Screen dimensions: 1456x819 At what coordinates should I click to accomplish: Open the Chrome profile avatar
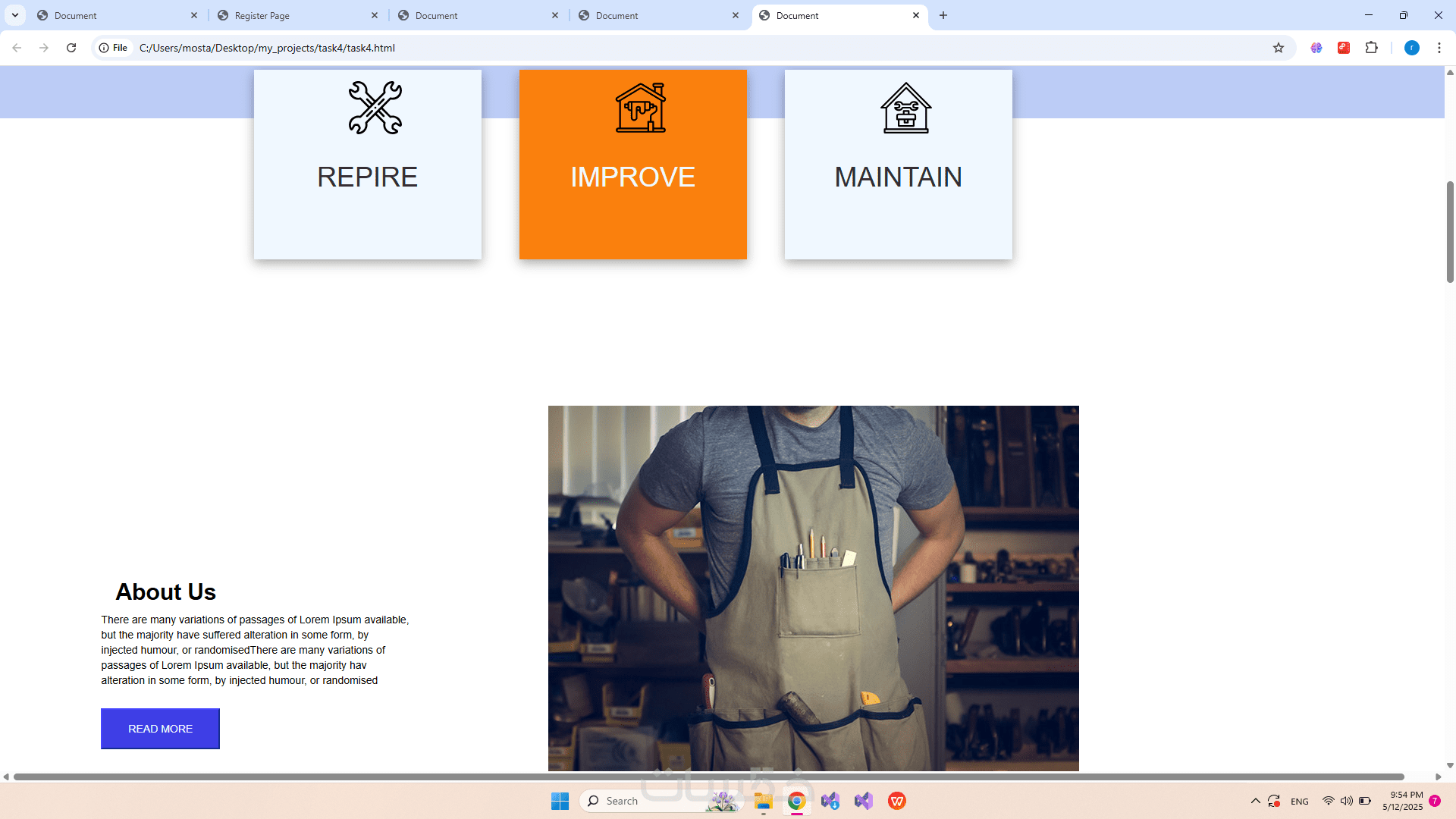click(x=1411, y=48)
